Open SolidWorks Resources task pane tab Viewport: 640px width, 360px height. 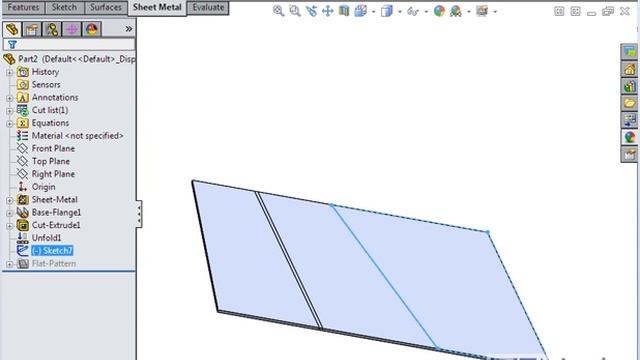[x=629, y=52]
